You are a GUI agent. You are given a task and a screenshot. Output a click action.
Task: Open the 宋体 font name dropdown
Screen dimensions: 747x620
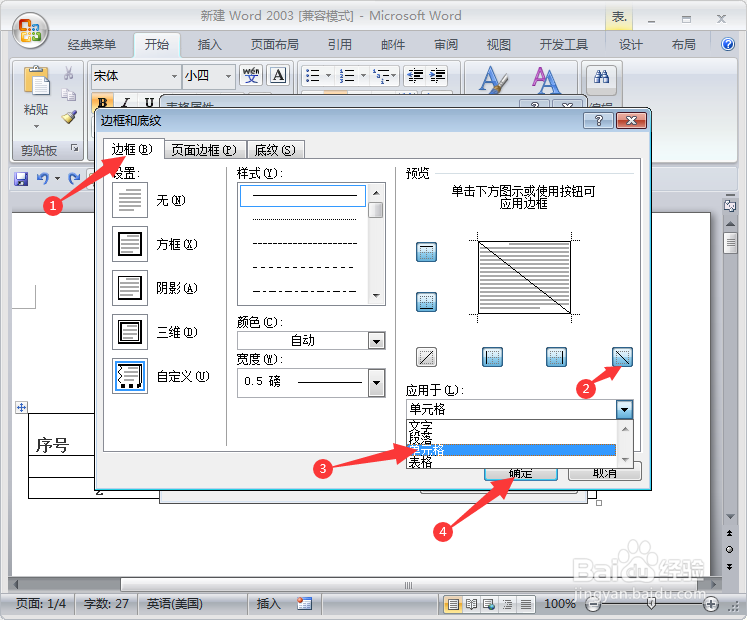[174, 76]
